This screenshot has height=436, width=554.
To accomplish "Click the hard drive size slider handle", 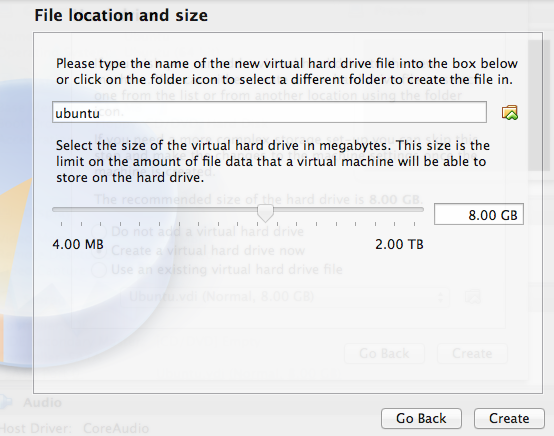I will coord(265,213).
